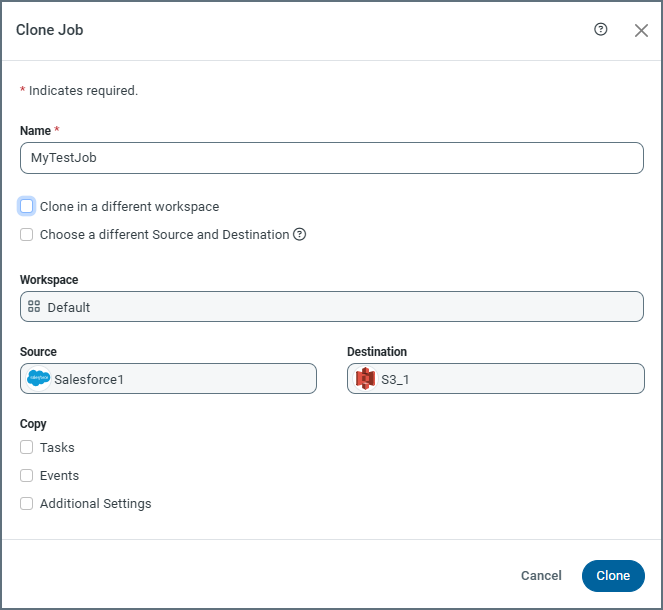Image resolution: width=663 pixels, height=610 pixels.
Task: Click the Name field containing MyTestJob
Action: (x=331, y=158)
